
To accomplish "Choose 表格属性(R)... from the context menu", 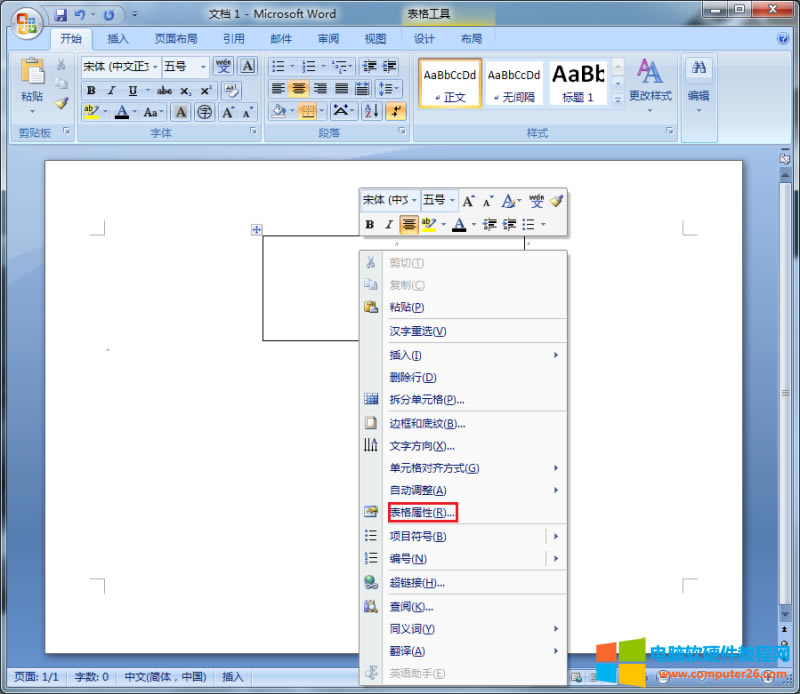I will 422,512.
